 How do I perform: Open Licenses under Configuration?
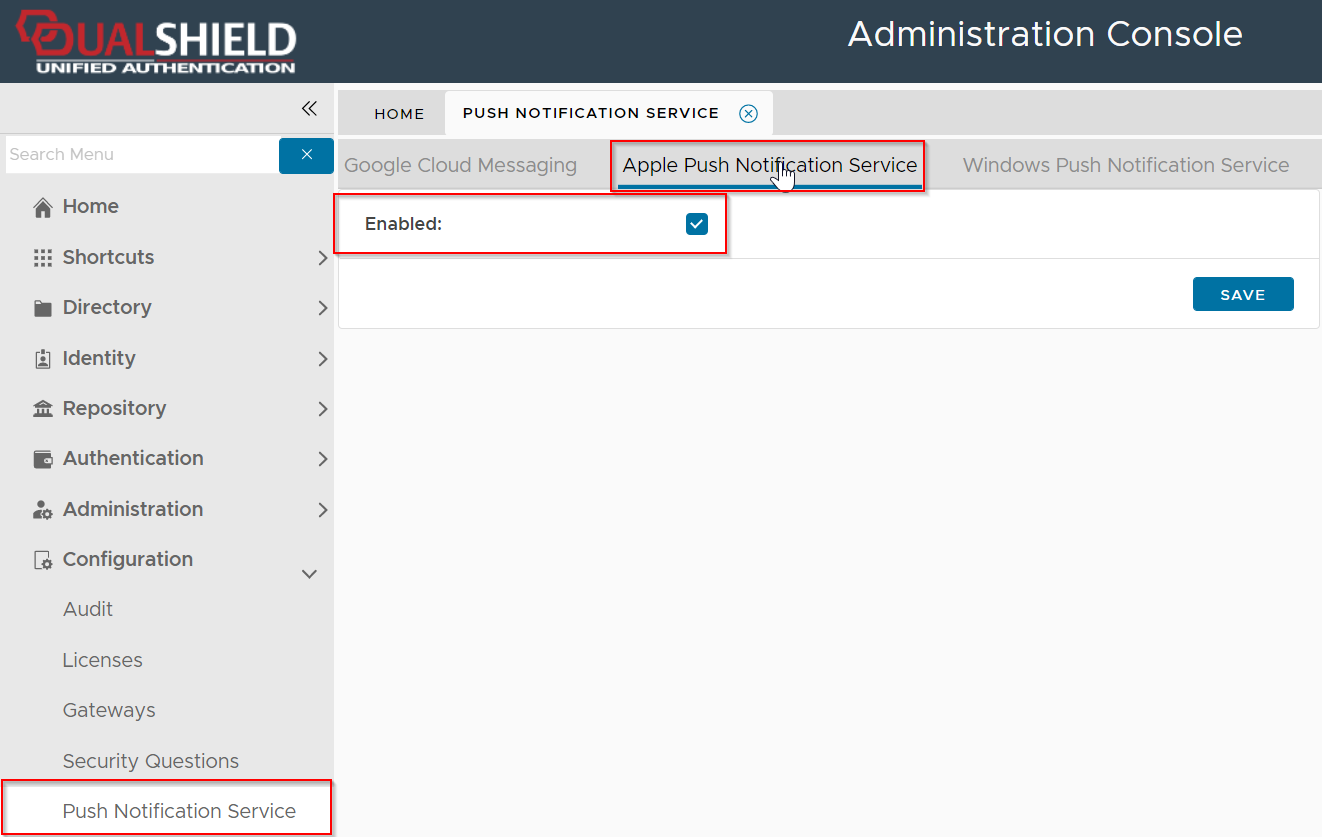coord(102,660)
